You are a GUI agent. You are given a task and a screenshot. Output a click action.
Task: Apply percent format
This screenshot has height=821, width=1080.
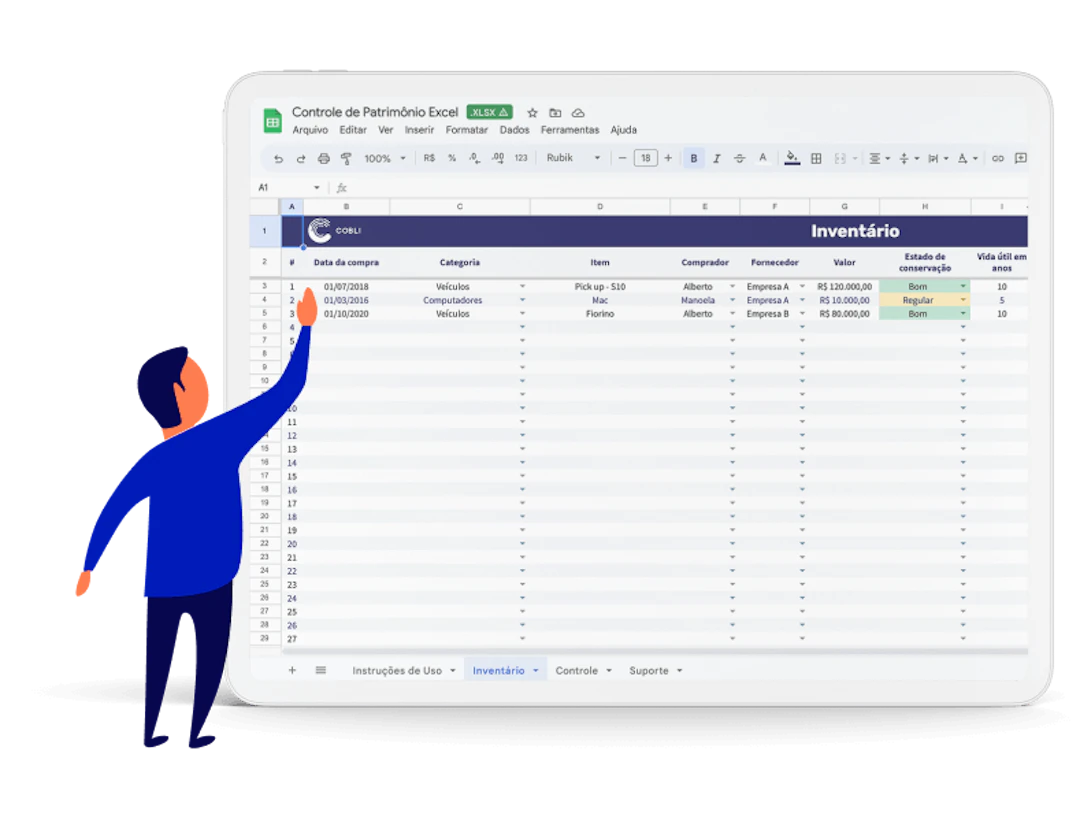pos(452,158)
